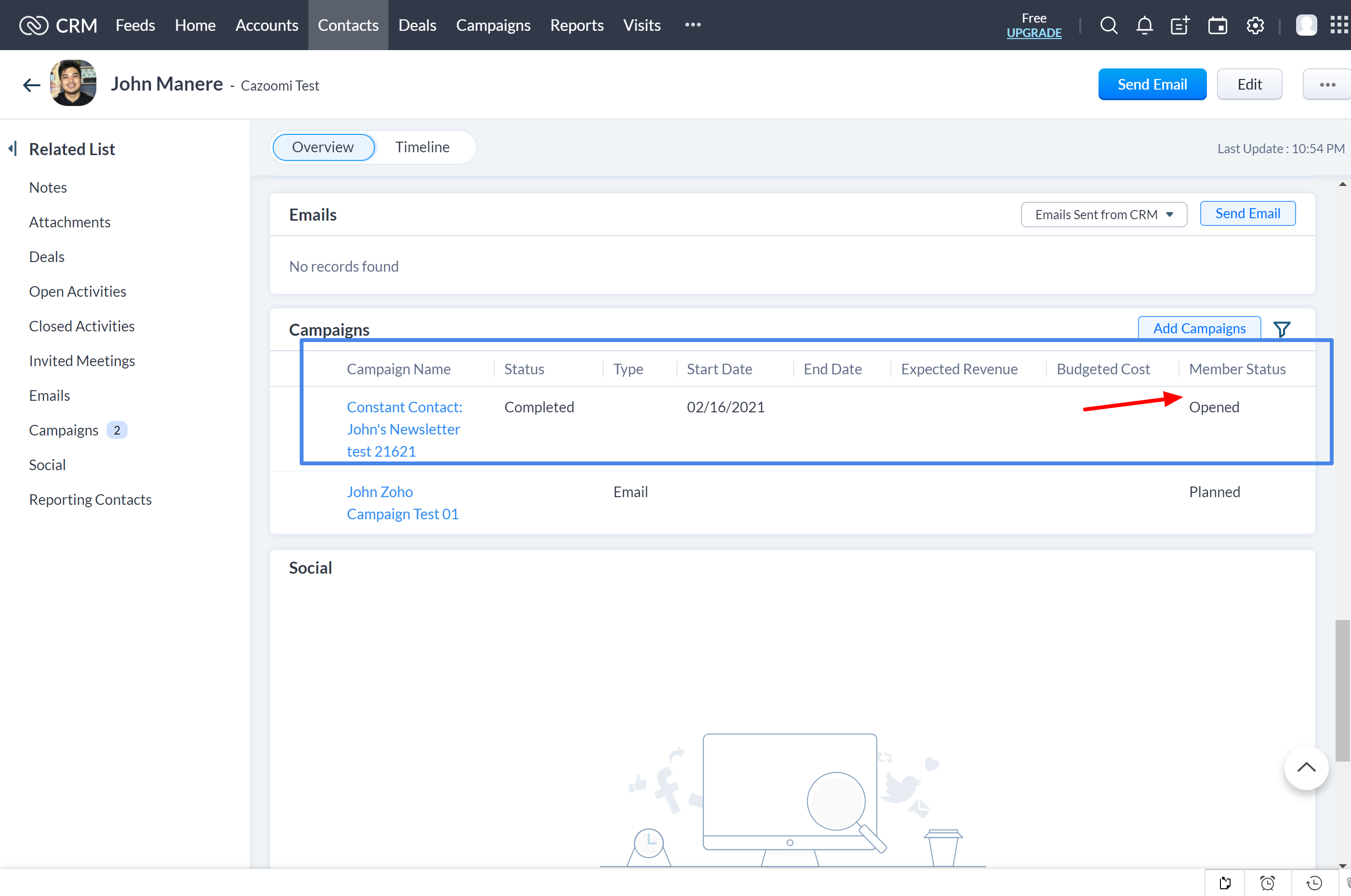This screenshot has width=1351, height=896.
Task: Click the Status column header
Action: tap(524, 369)
